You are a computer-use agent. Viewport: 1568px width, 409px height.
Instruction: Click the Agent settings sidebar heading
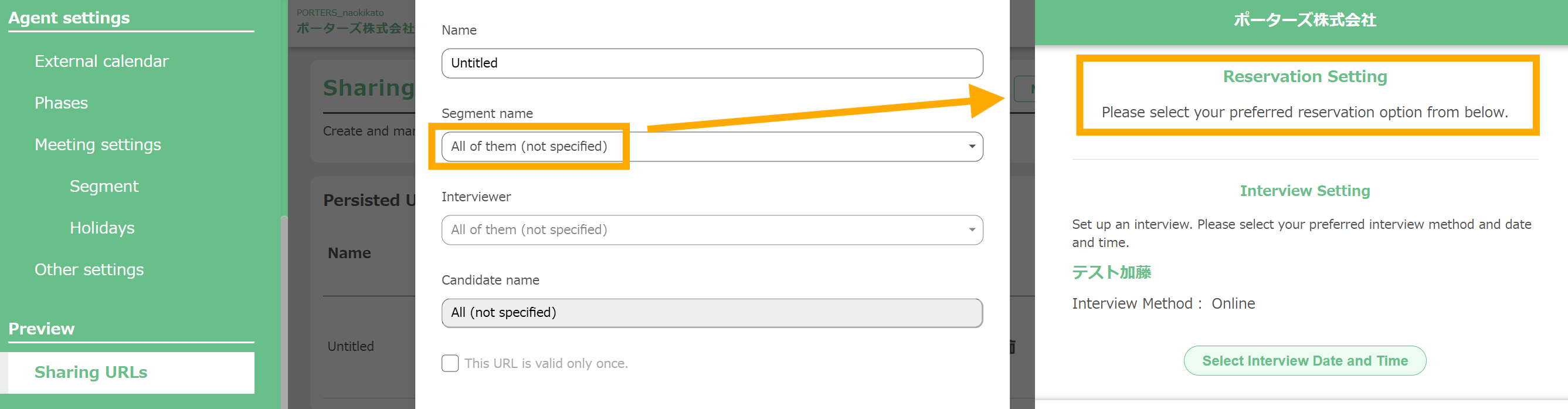pyautogui.click(x=69, y=18)
